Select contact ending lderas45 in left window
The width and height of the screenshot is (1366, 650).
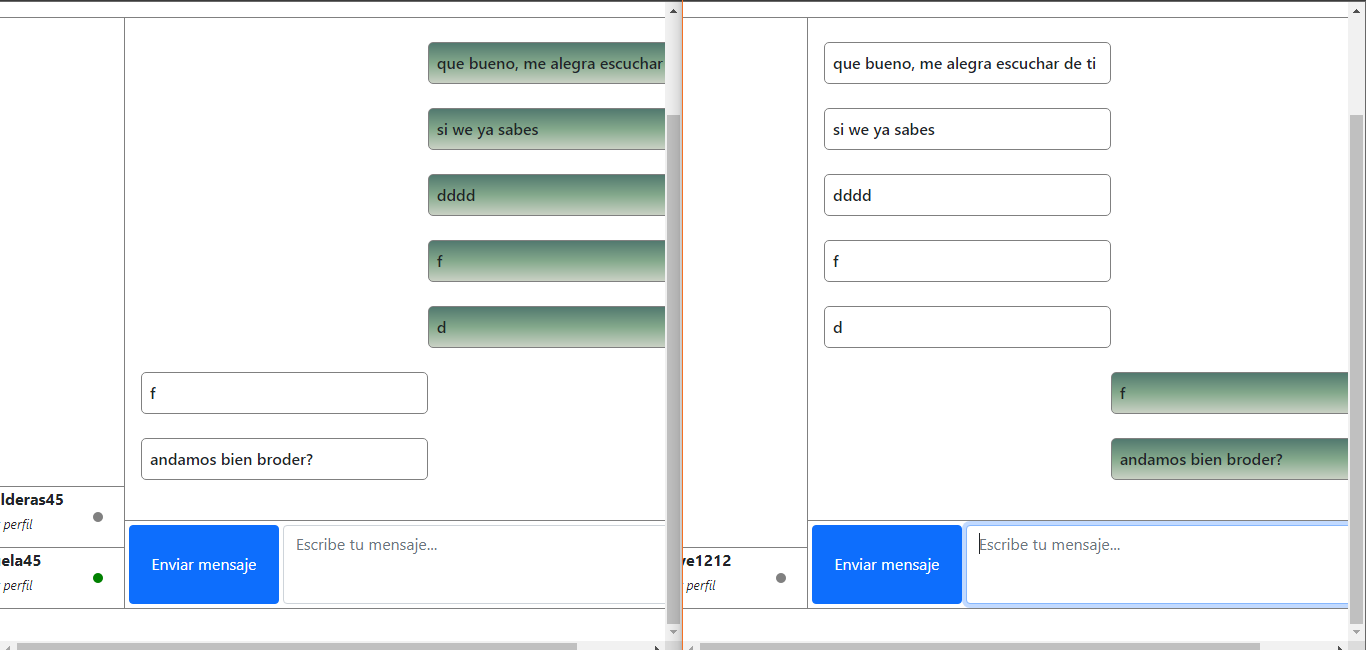62,516
